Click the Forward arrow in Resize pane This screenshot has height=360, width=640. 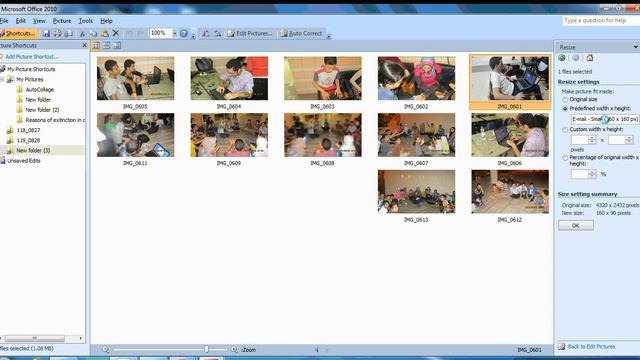pos(576,58)
